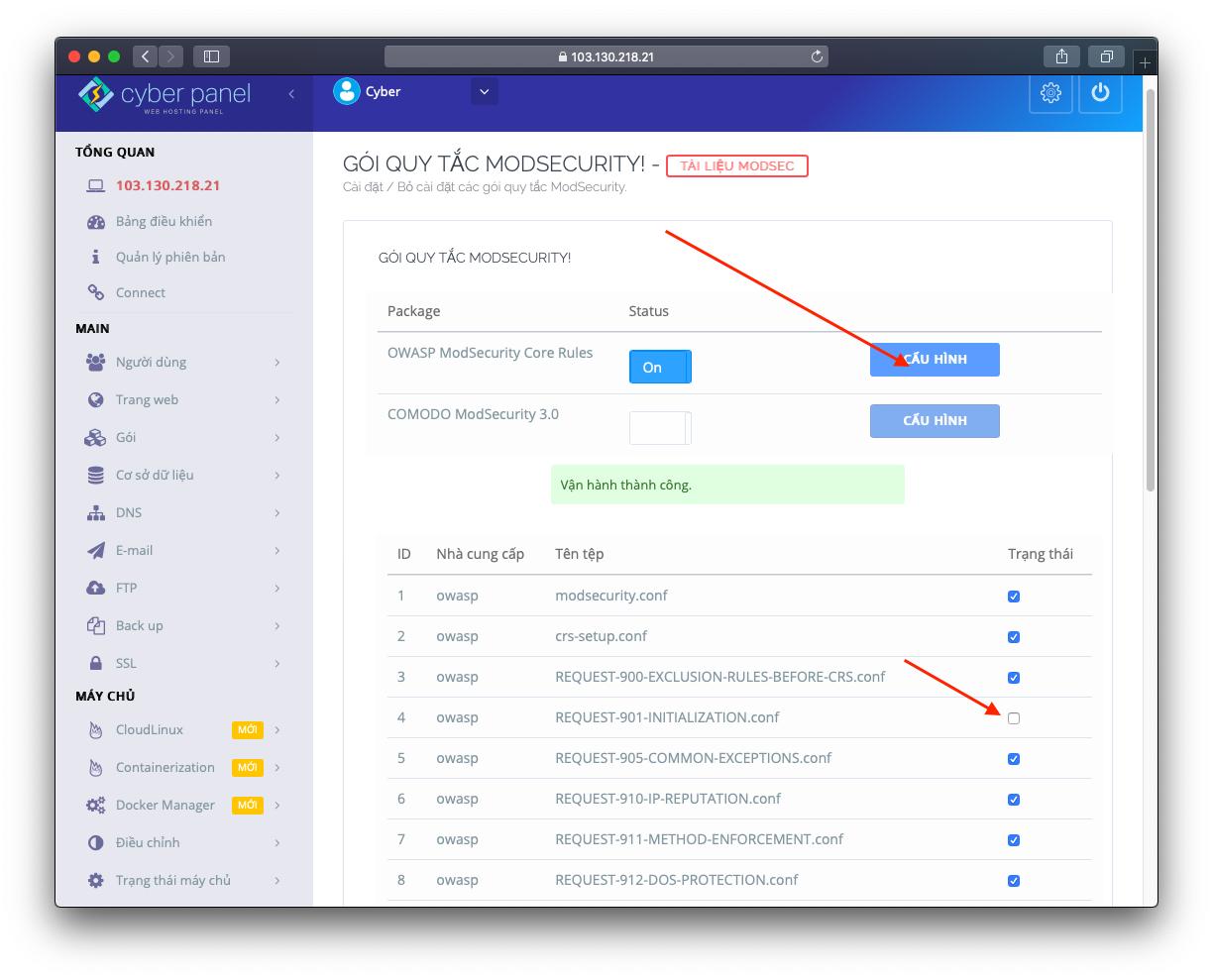Screen dimensions: 1213x980
Task: Click Safari's share icon
Action: (1061, 56)
